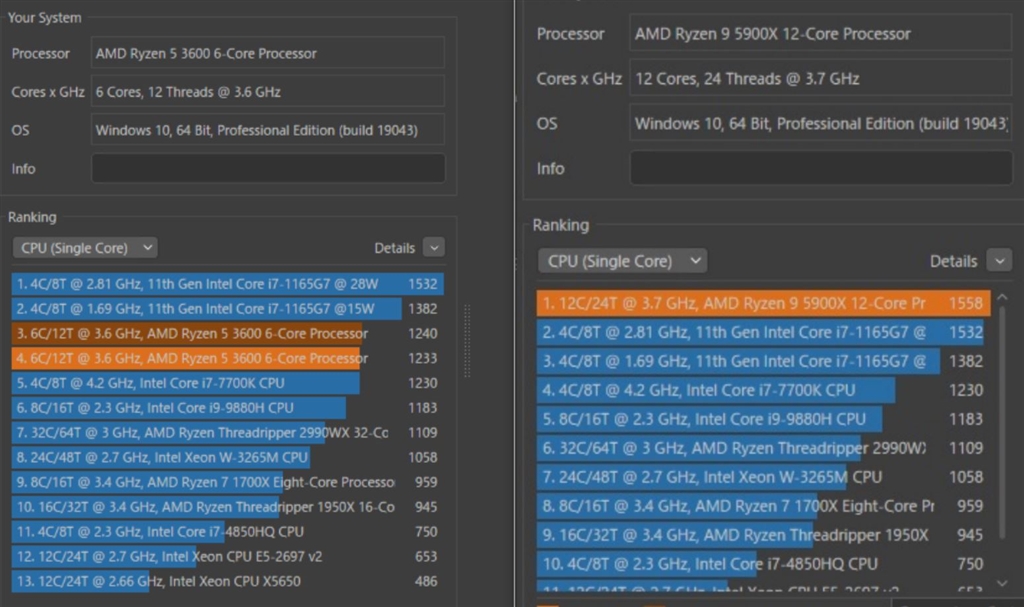Click the scrollbar up arrow on the right ranking list
The height and width of the screenshot is (607, 1024).
pyautogui.click(x=1004, y=297)
